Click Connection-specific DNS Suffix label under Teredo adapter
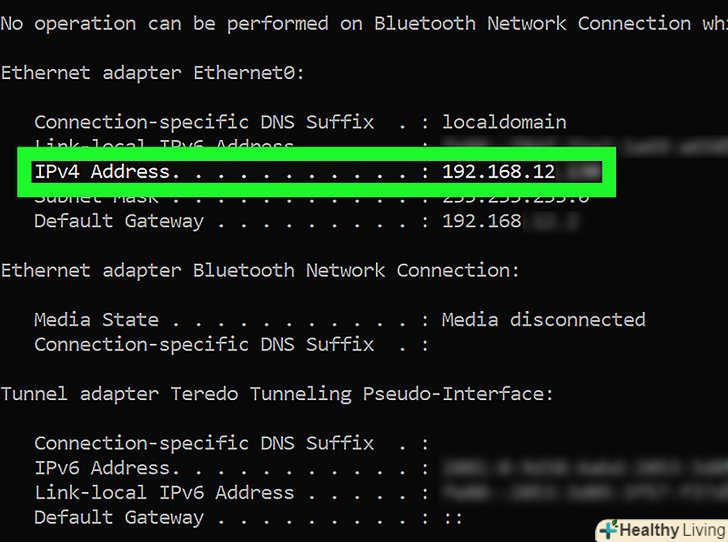 204,443
